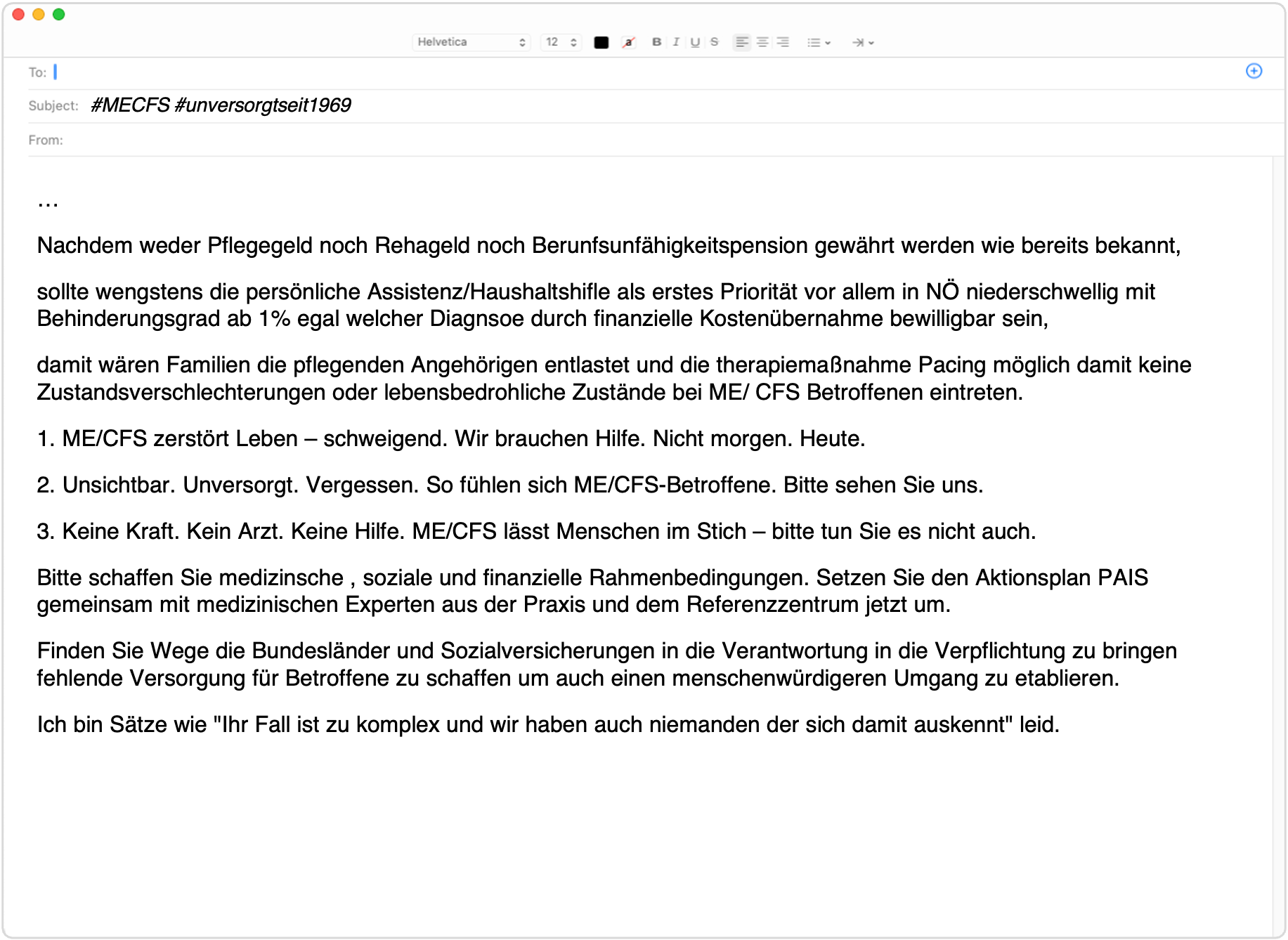Click the From field row
The width and height of the screenshot is (1288, 940).
click(x=632, y=140)
